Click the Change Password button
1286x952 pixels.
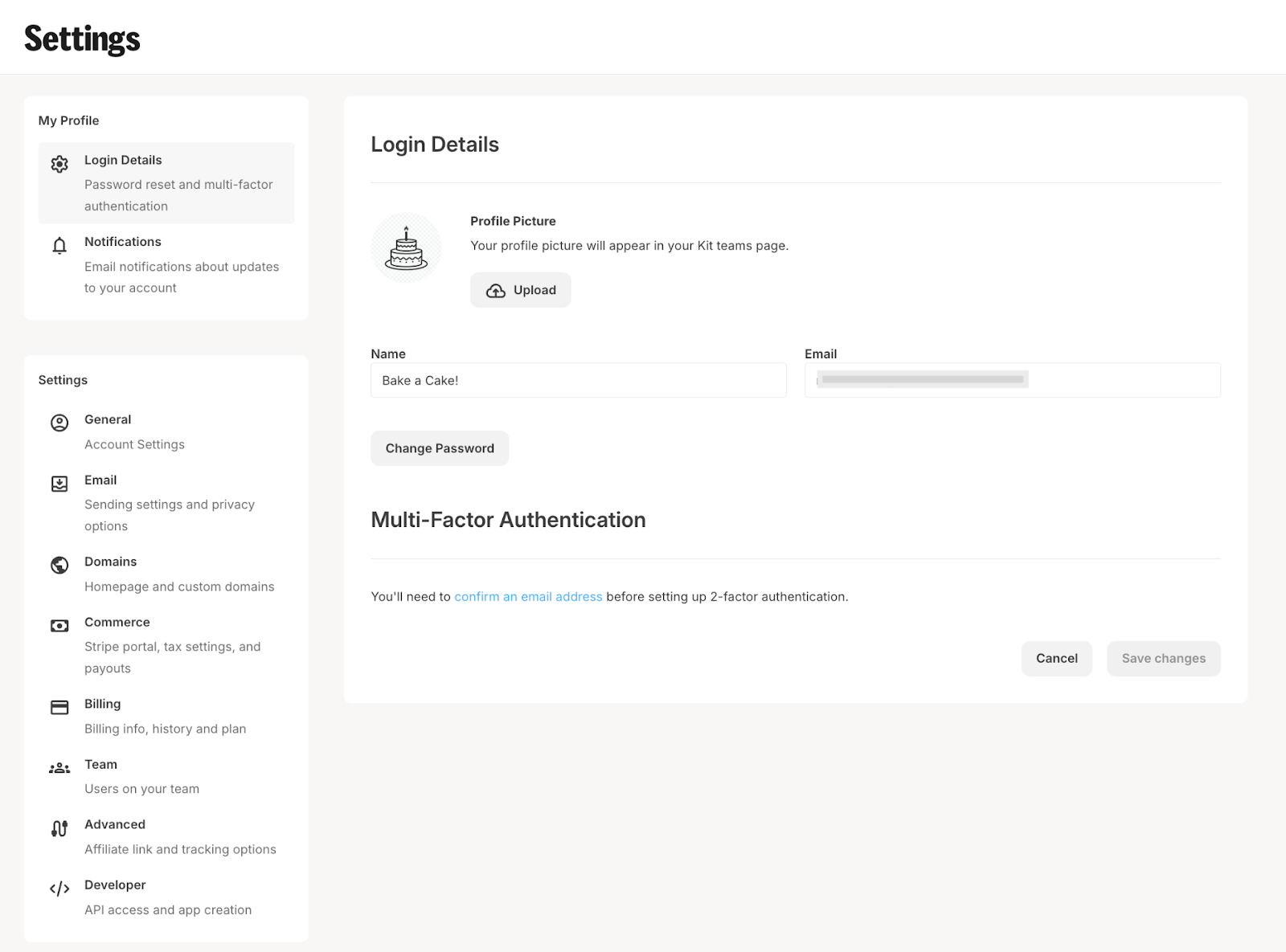[440, 448]
